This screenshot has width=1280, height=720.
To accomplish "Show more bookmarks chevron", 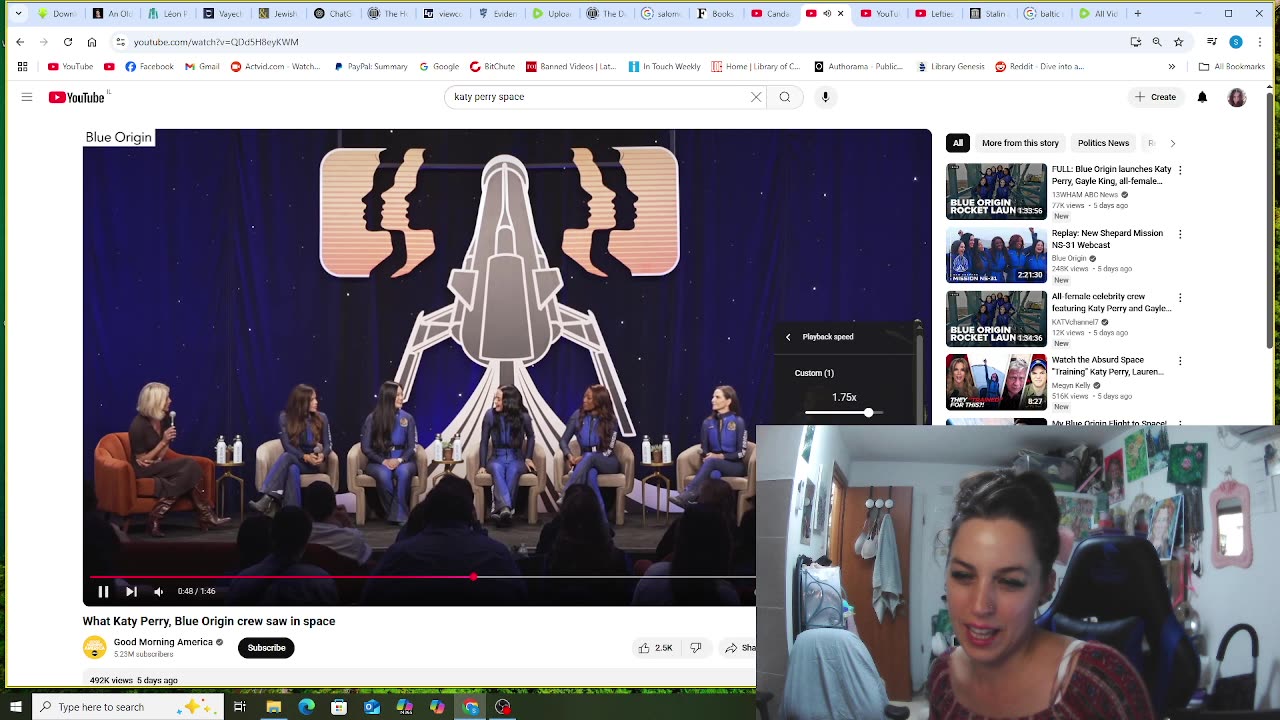I will coord(1172,67).
